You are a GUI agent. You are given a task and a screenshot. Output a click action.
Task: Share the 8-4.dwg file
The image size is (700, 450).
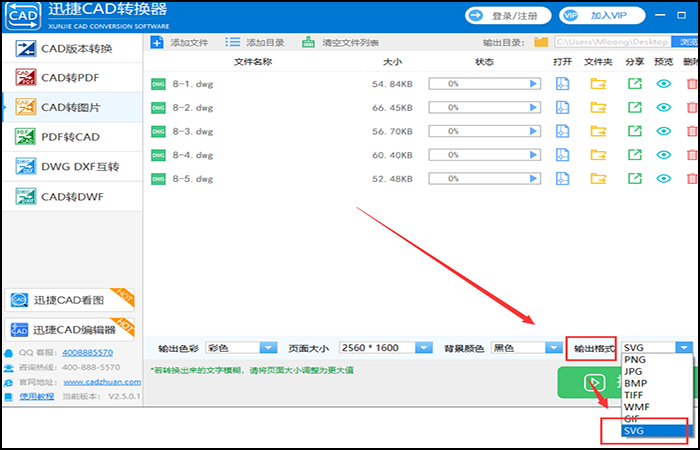point(634,155)
